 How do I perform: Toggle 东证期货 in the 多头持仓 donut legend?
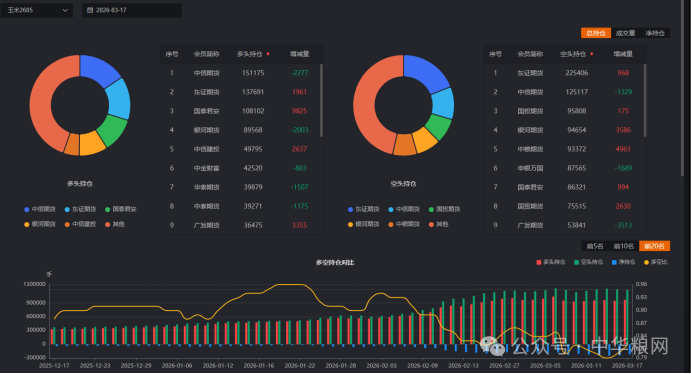pyautogui.click(x=81, y=209)
